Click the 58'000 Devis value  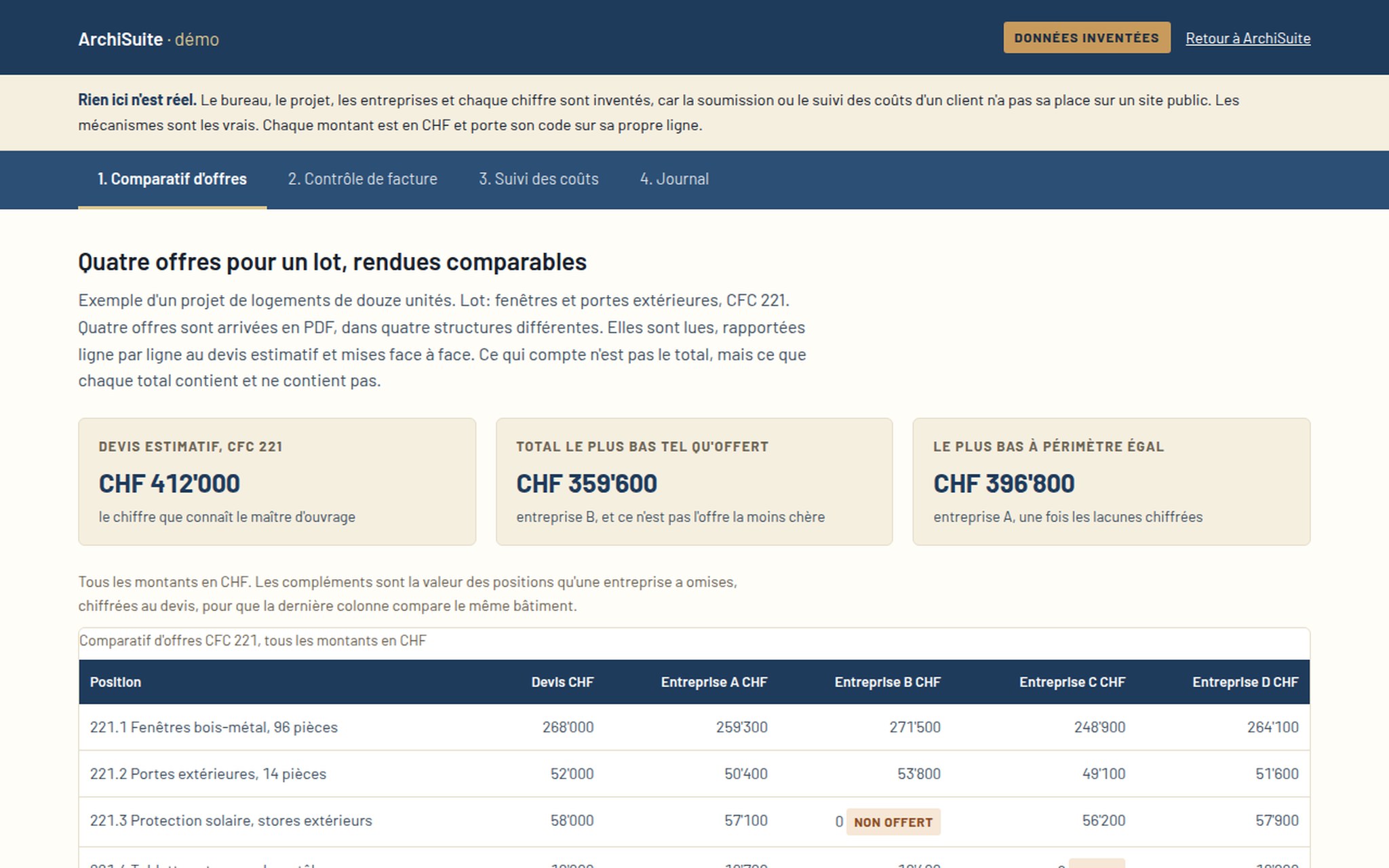(572, 821)
